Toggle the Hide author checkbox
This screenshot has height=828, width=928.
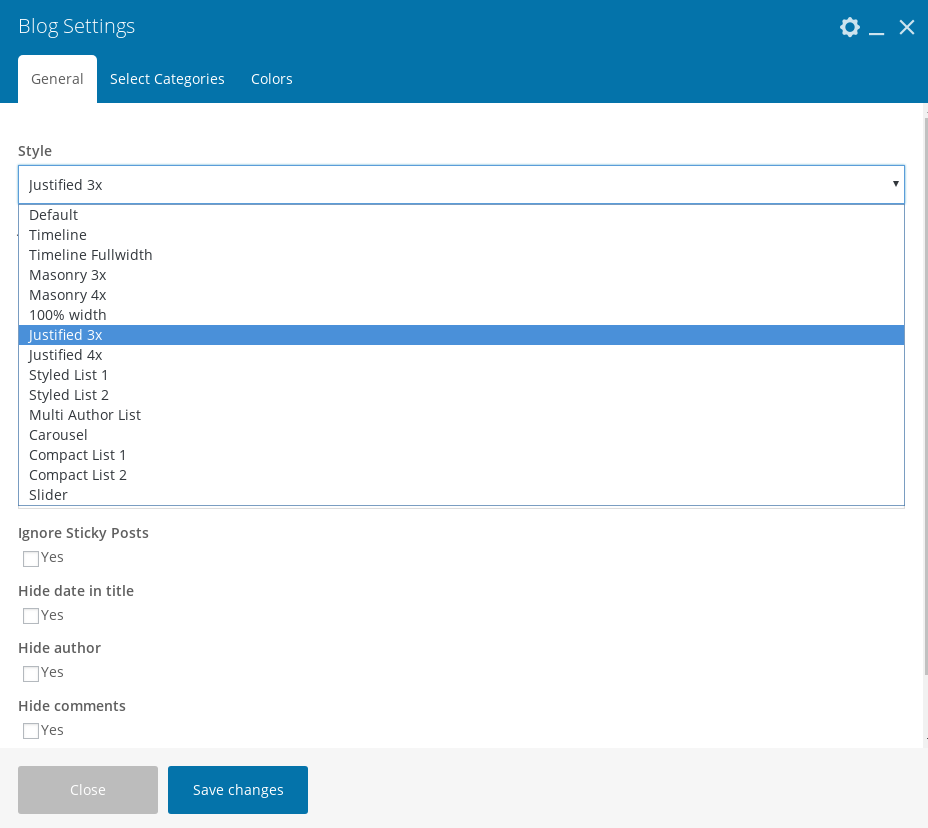(x=31, y=673)
